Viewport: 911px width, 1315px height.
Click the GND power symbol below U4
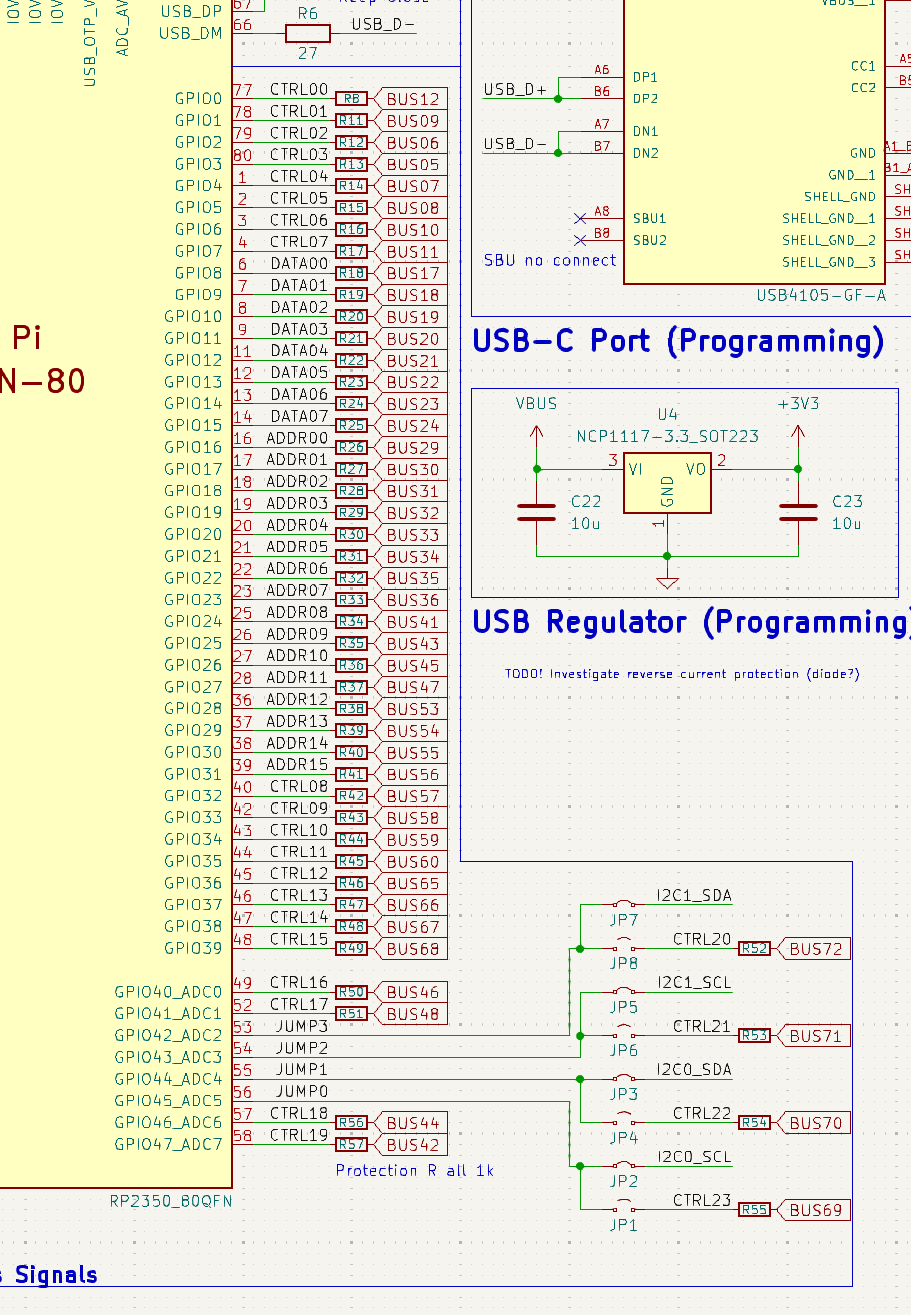[x=667, y=581]
